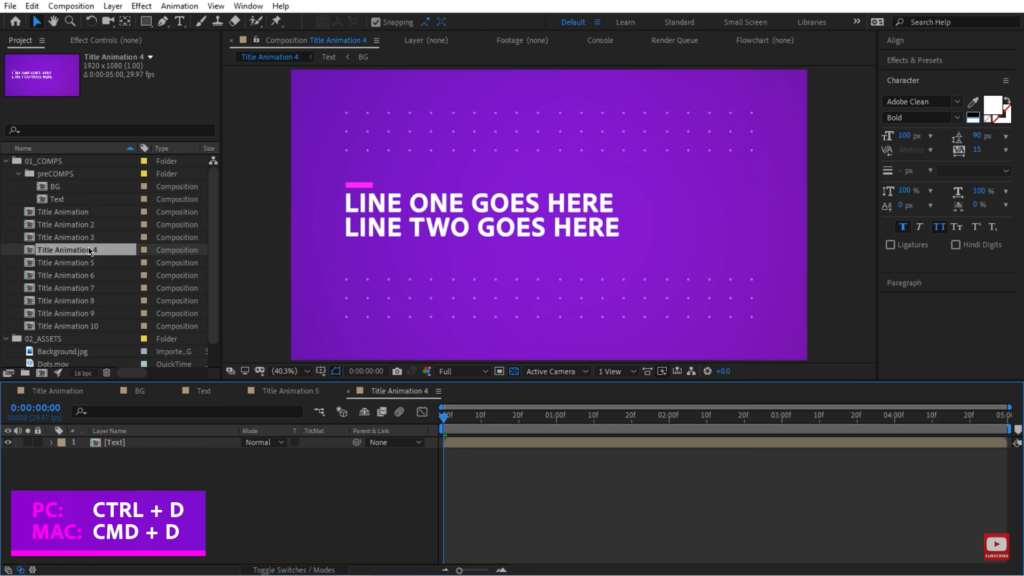Create new composition from Project panel
Screen dimensions: 1024x576
coord(42,373)
